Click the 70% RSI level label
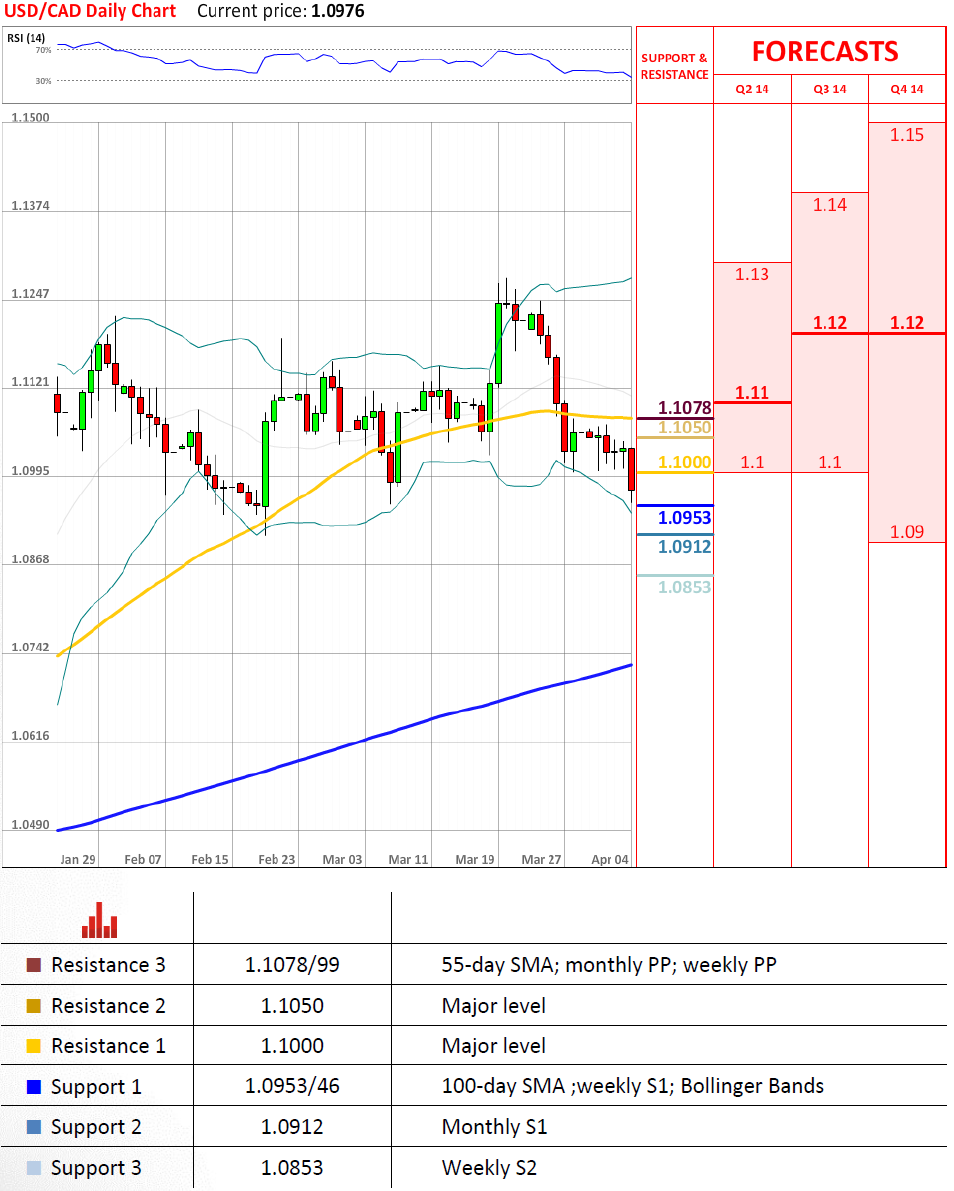The width and height of the screenshot is (954, 1191). tap(43, 50)
